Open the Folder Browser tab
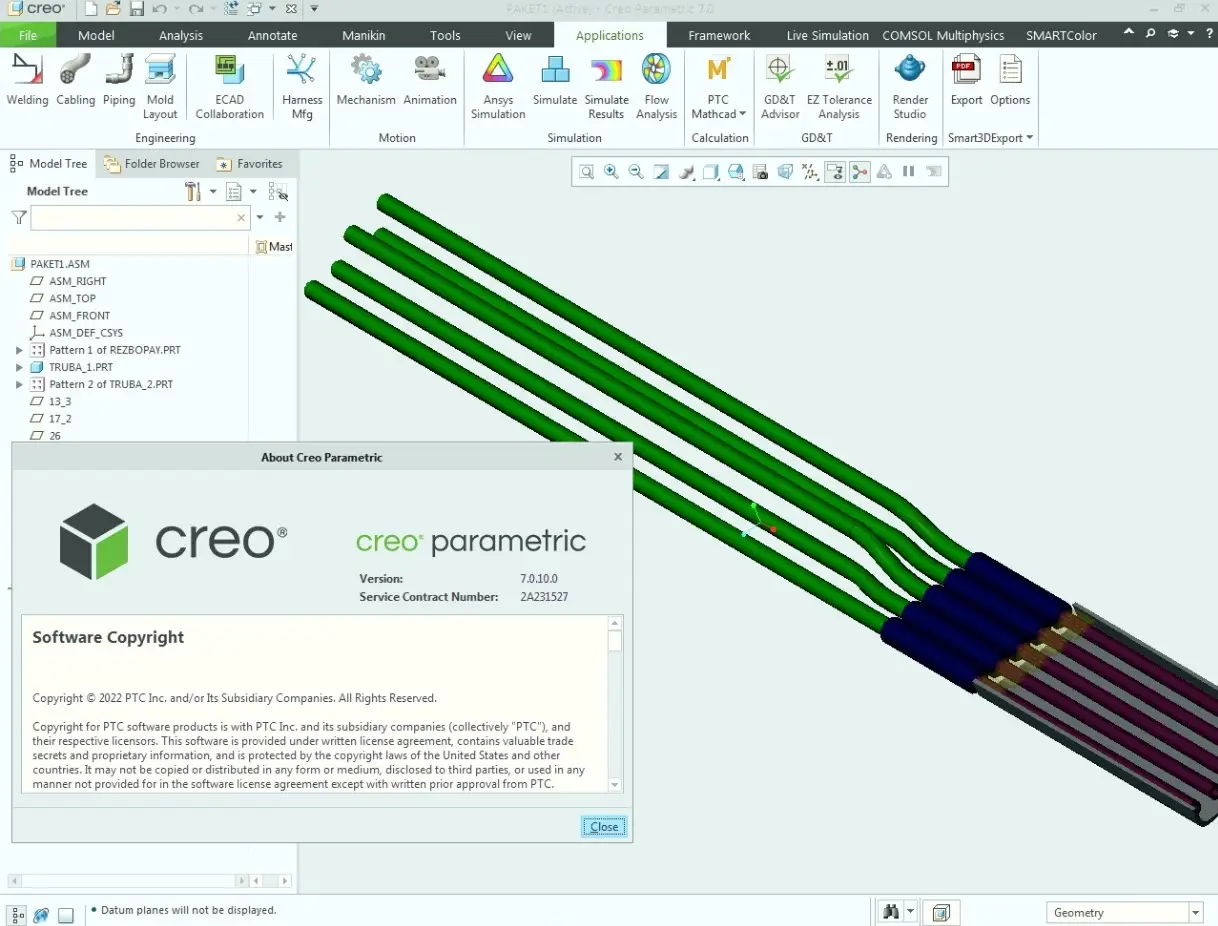The width and height of the screenshot is (1218, 926). (151, 164)
